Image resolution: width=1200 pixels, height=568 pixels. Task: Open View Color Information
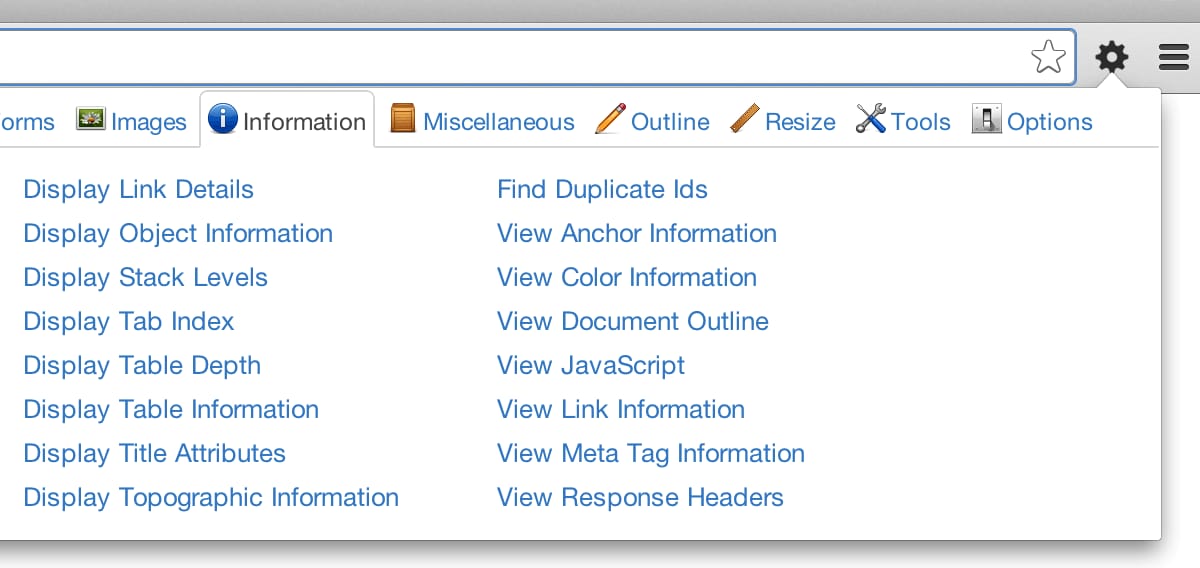[626, 277]
